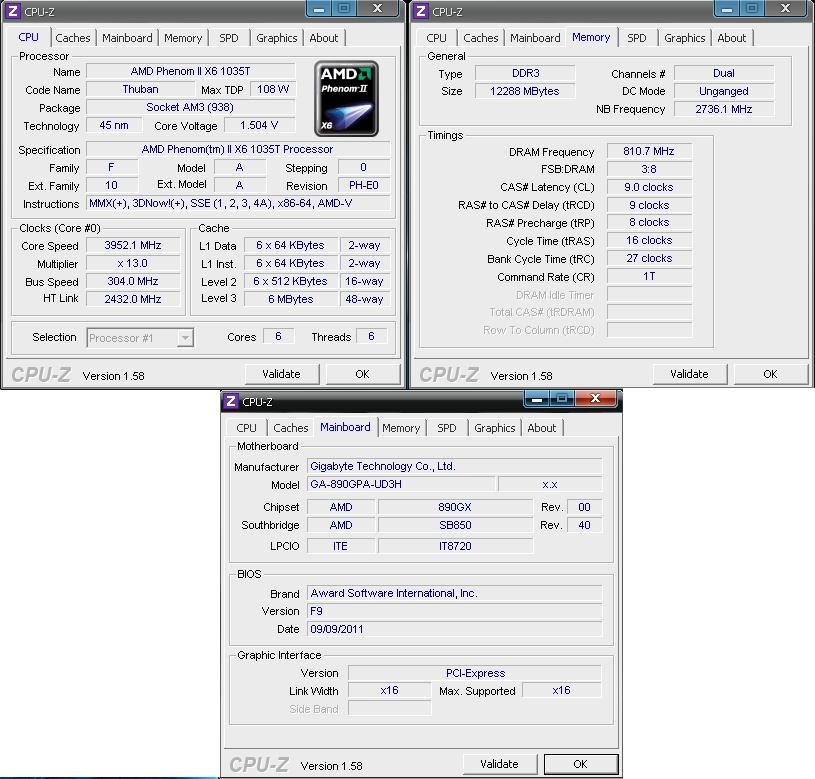Switch to Caches tab in the Memory window
Screen dimensions: 815x779
(x=481, y=38)
